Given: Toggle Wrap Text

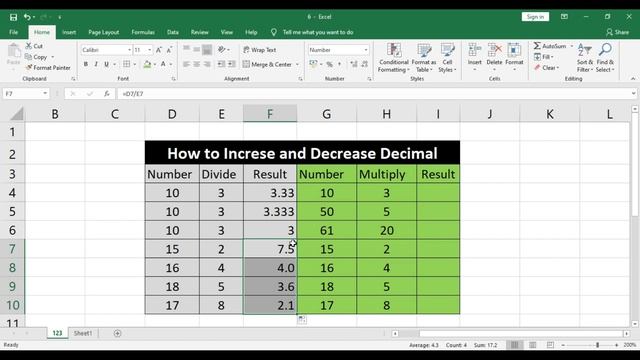Looking at the screenshot, I should pos(260,50).
